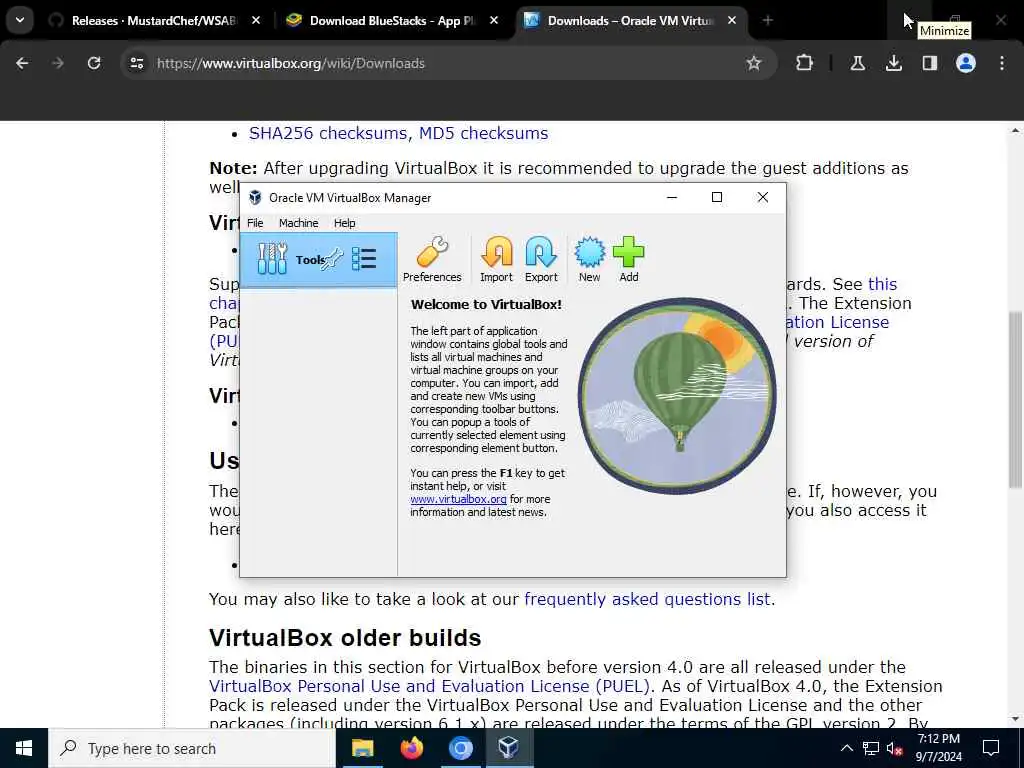The height and width of the screenshot is (768, 1024).
Task: Click the page scrollbar down arrow
Action: tap(1015, 719)
